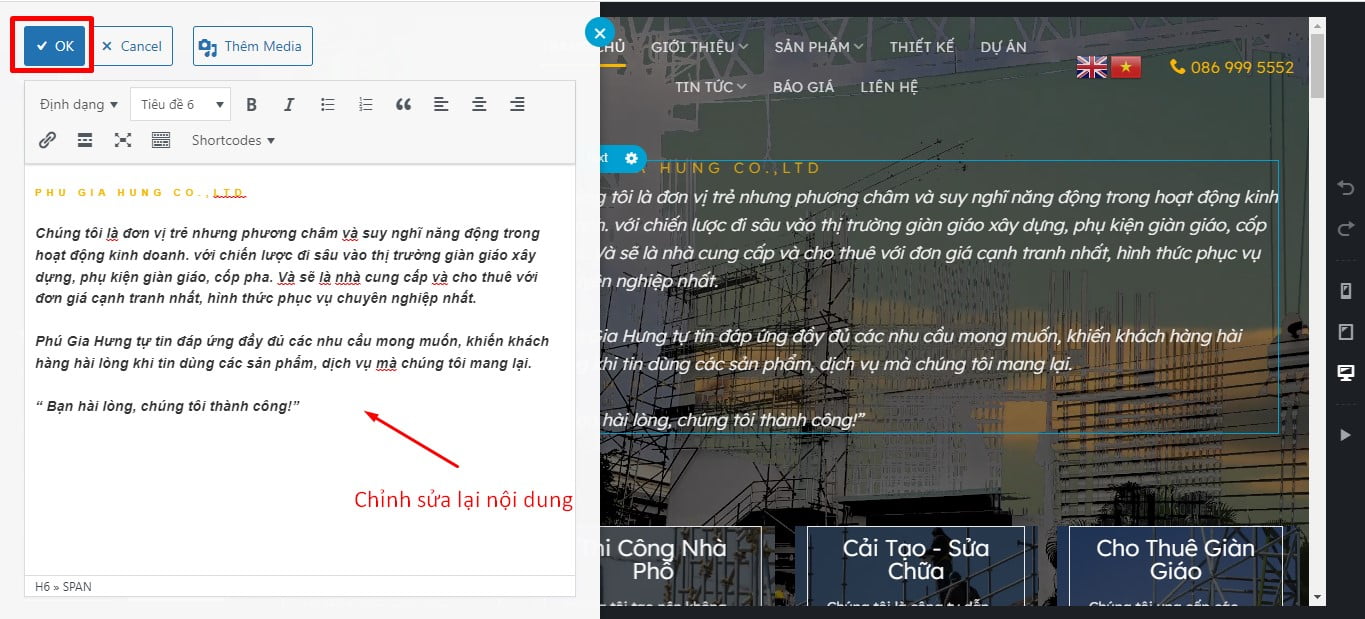This screenshot has width=1365, height=619.
Task: Click the Thêm Media button
Action: click(x=253, y=46)
